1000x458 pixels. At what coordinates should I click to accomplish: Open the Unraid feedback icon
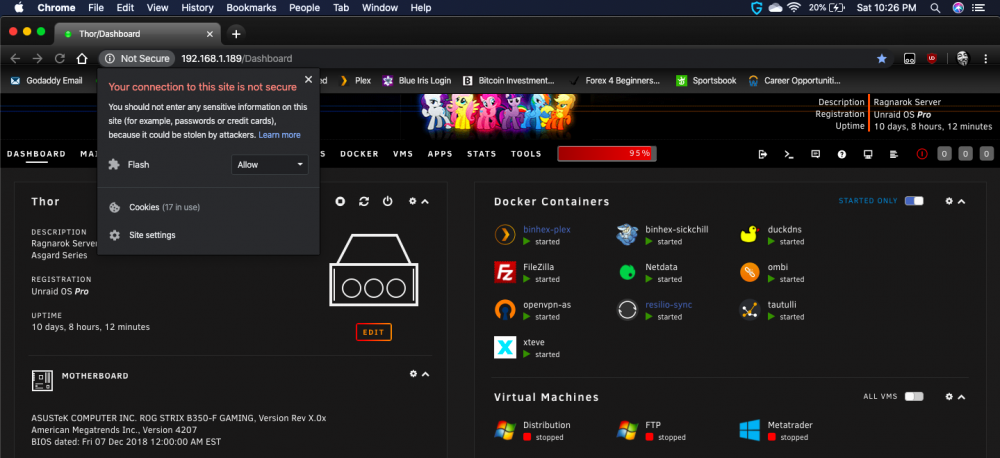pyautogui.click(x=815, y=154)
